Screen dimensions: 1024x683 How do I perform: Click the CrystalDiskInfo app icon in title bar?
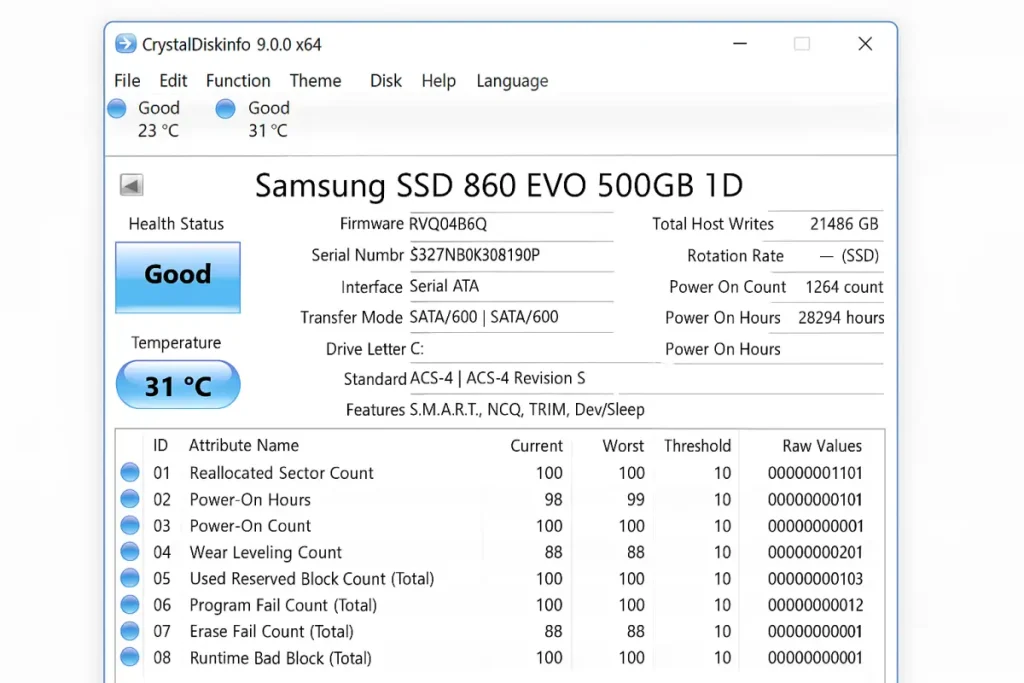(x=126, y=44)
